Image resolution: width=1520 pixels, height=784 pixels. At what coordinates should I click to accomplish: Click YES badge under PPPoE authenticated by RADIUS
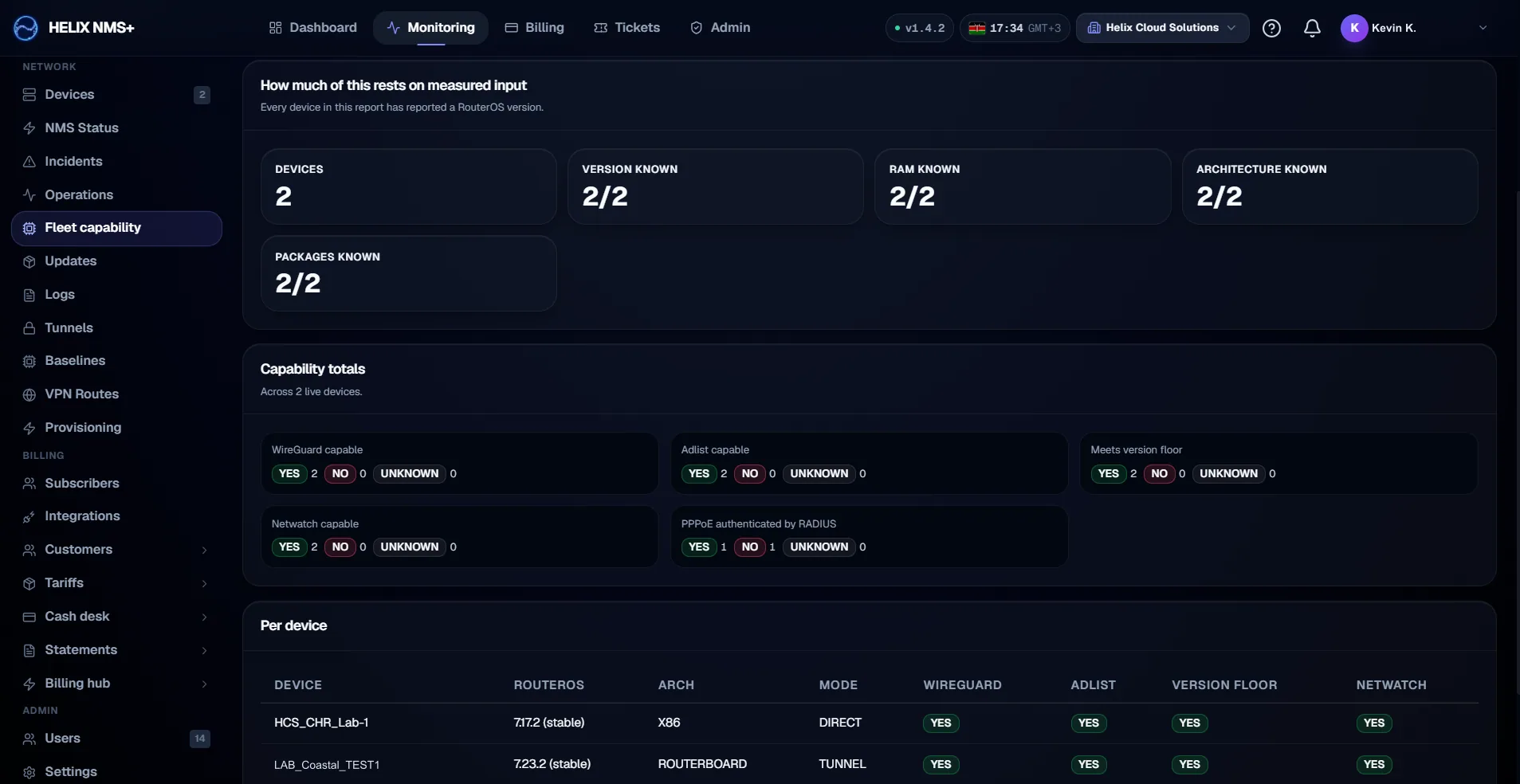tap(699, 547)
